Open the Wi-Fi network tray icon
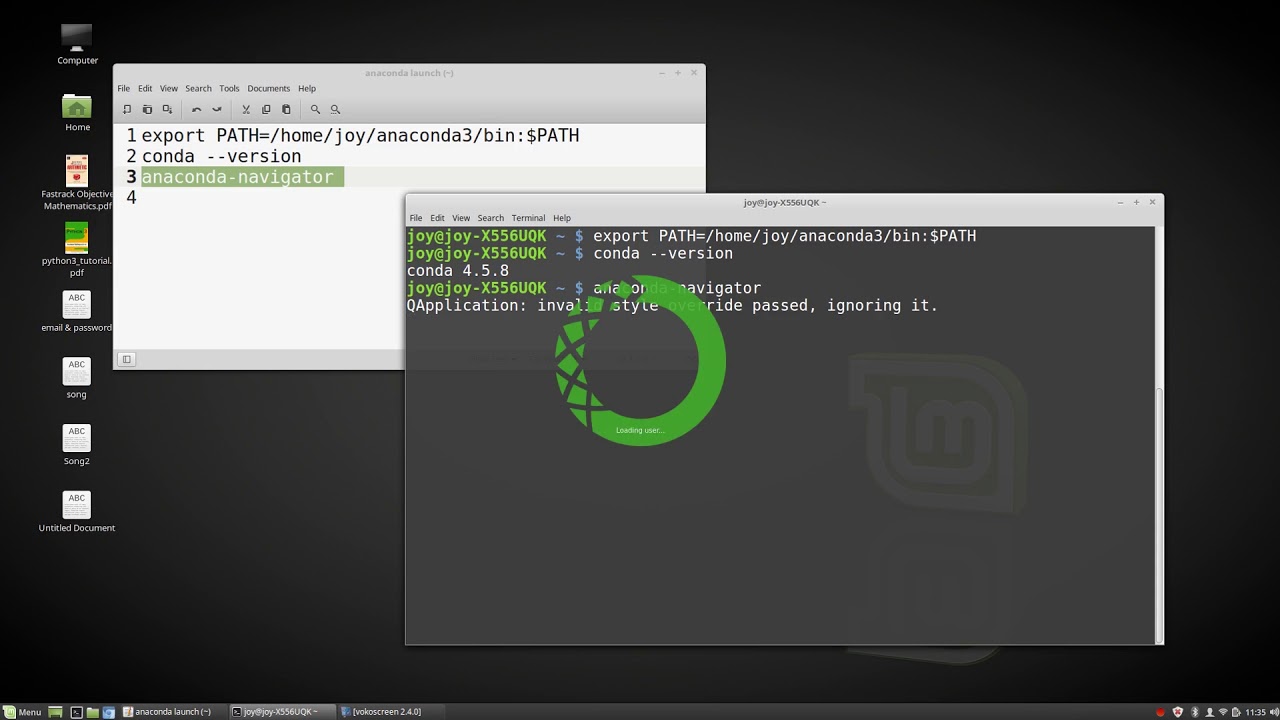 tap(1223, 712)
